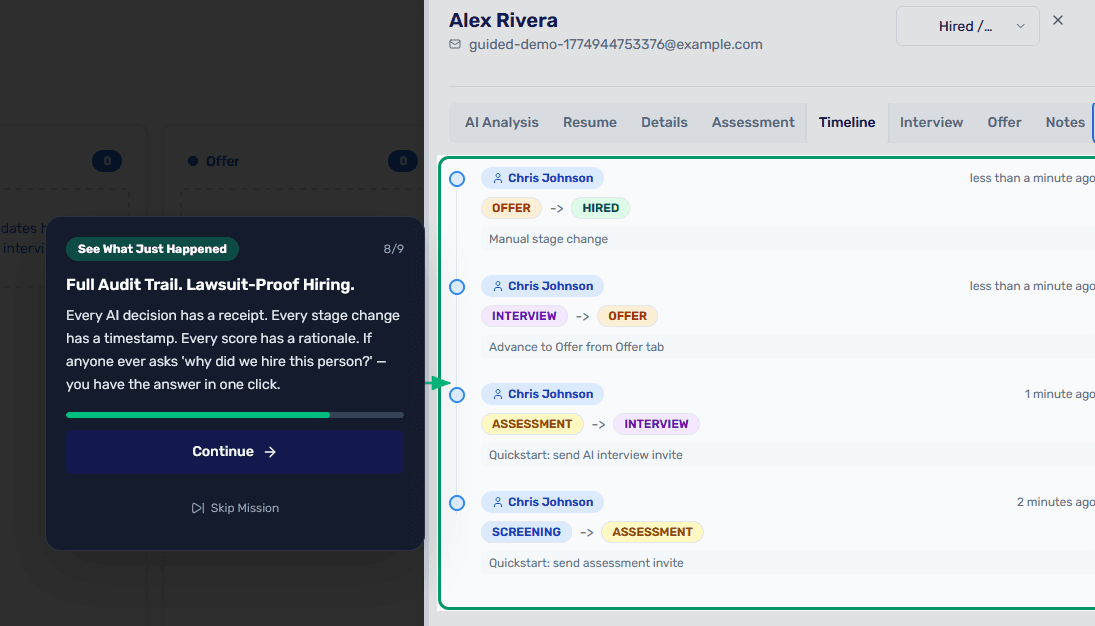Viewport: 1095px width, 626px height.
Task: Click the HIRED stage badge in the top event
Action: 600,207
